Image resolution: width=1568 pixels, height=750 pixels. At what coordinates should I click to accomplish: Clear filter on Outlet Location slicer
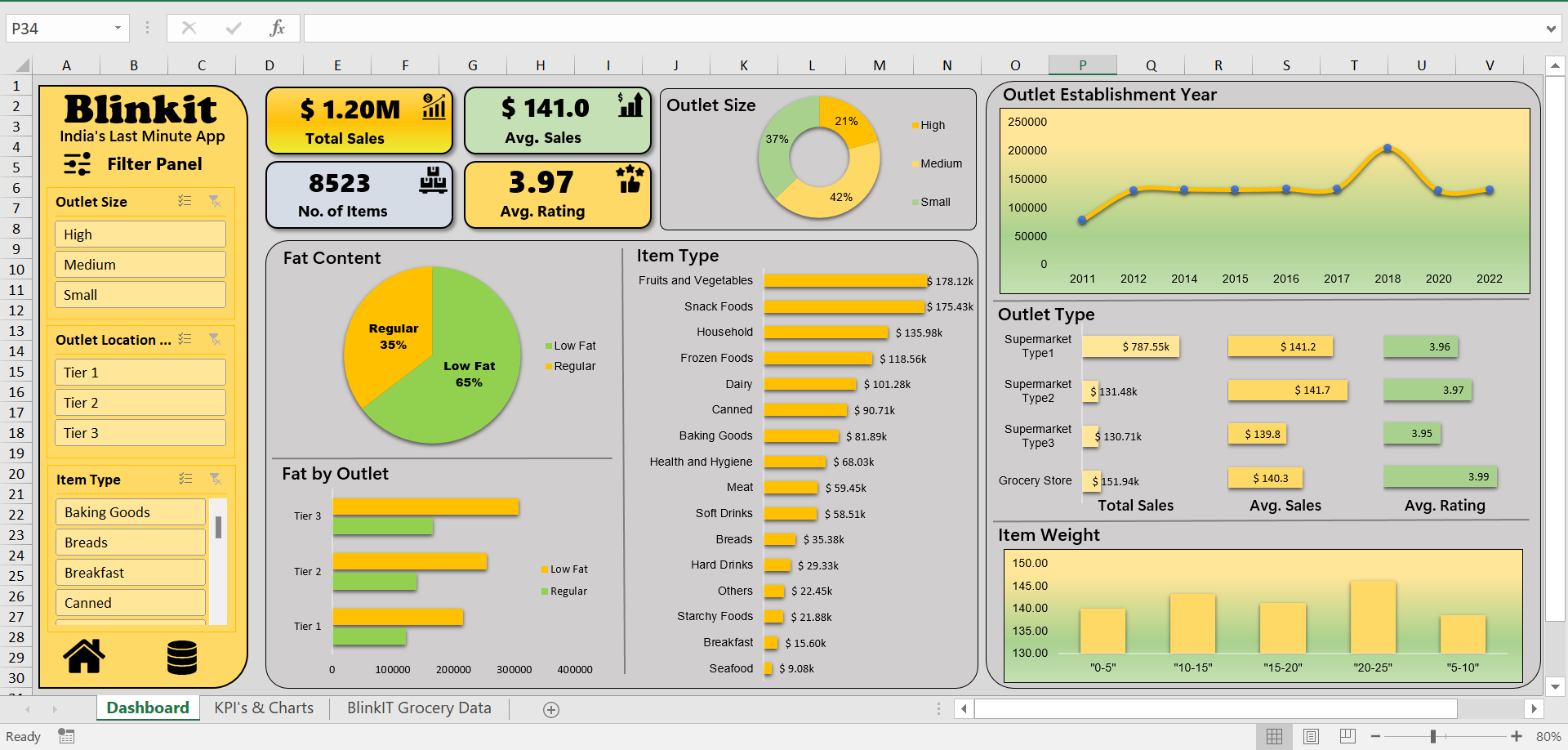point(215,339)
